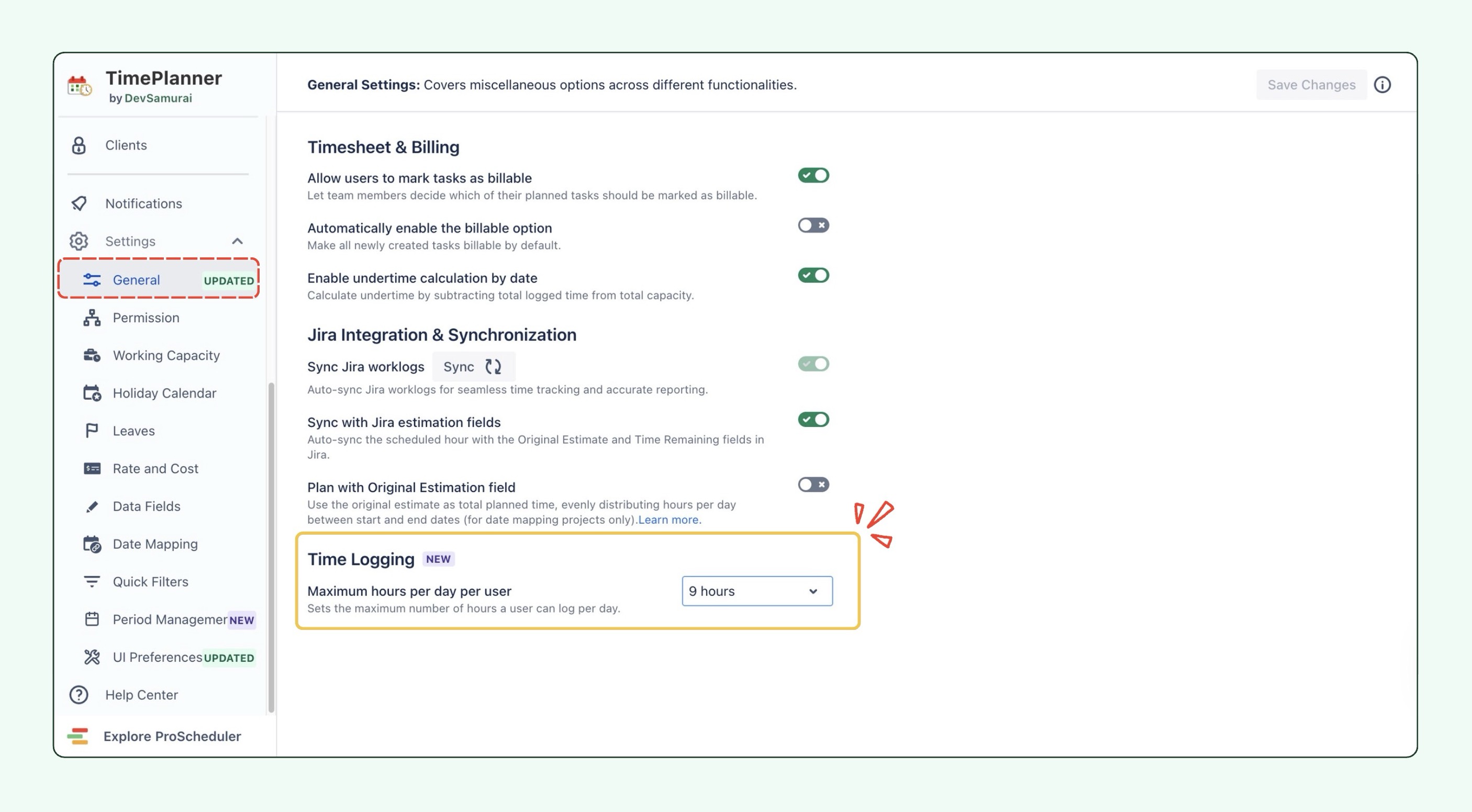Click the sidebar vertical scrollbar

pyautogui.click(x=271, y=547)
